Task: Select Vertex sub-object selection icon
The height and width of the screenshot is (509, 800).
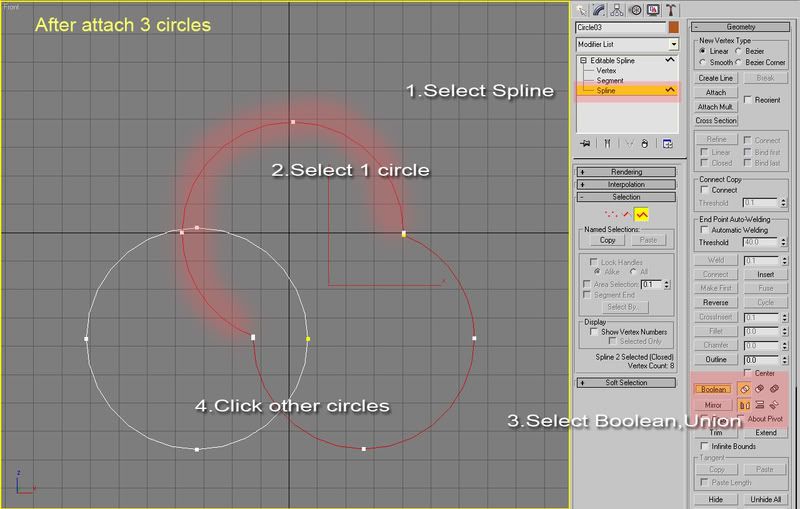Action: click(608, 213)
